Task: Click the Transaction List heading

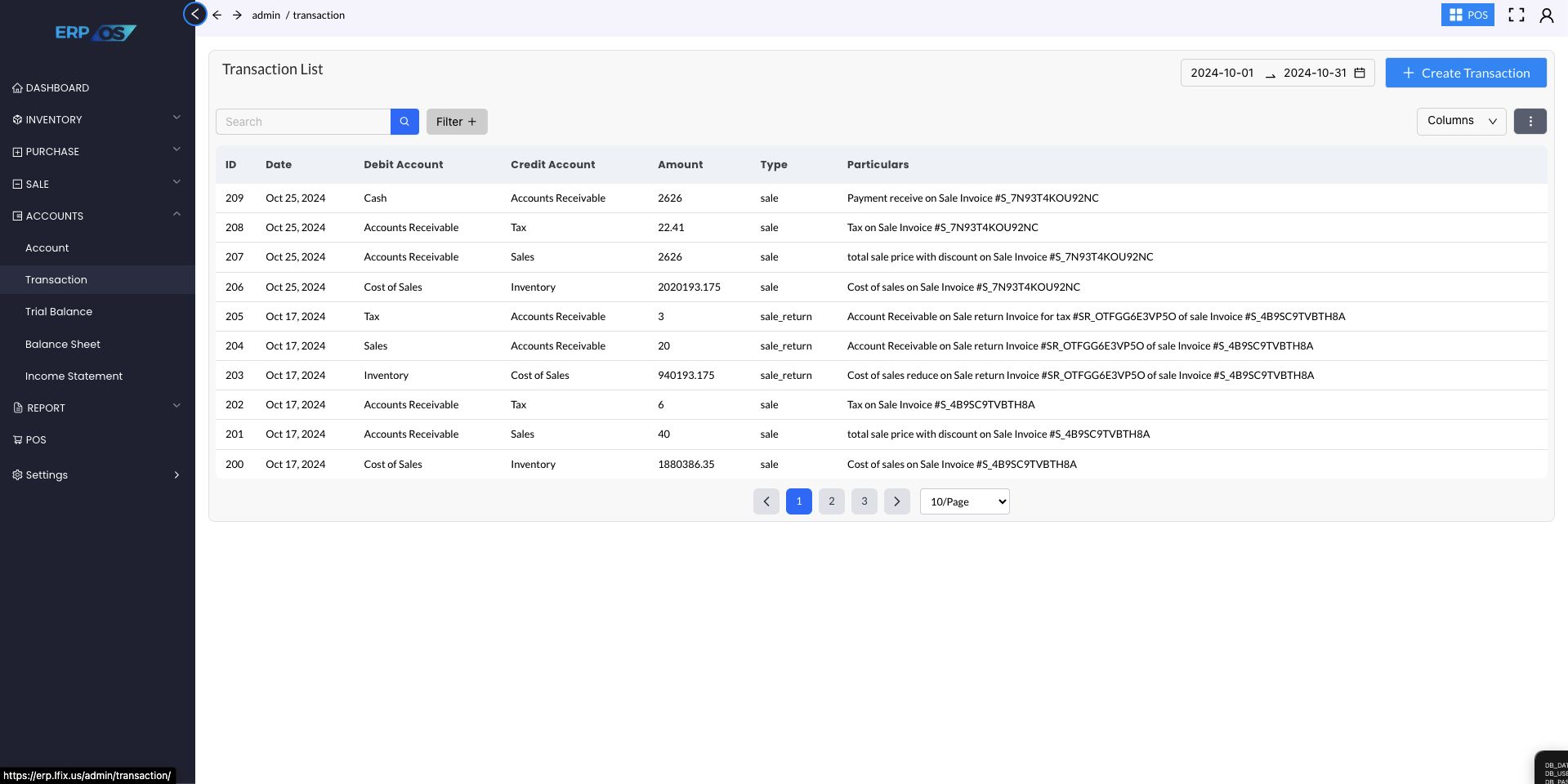Action: coord(272,69)
